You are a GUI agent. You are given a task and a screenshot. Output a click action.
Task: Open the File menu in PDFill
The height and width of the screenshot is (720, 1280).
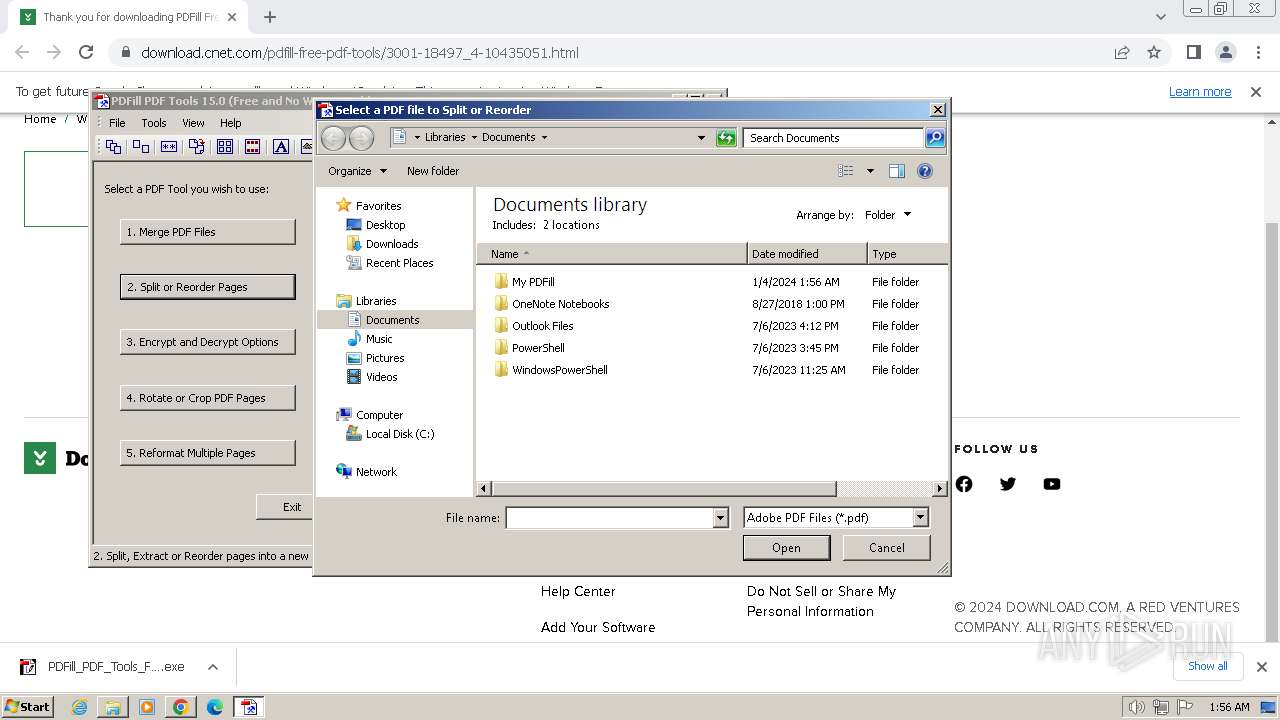[117, 123]
